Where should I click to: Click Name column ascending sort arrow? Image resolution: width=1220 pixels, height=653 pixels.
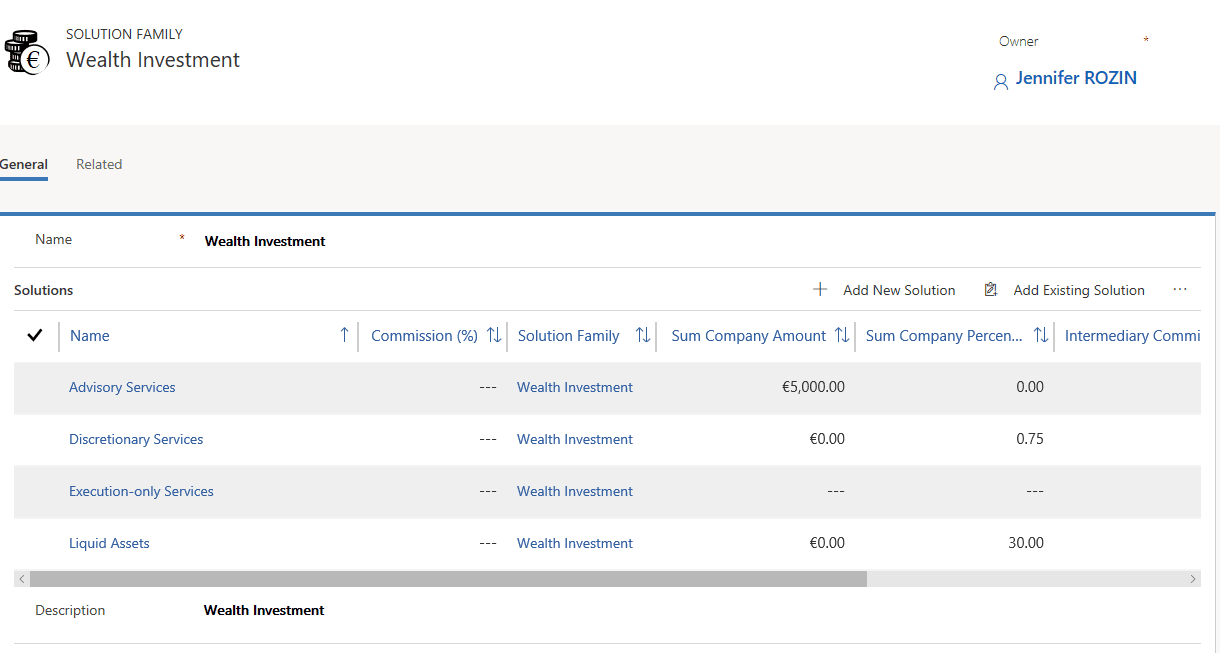[344, 335]
